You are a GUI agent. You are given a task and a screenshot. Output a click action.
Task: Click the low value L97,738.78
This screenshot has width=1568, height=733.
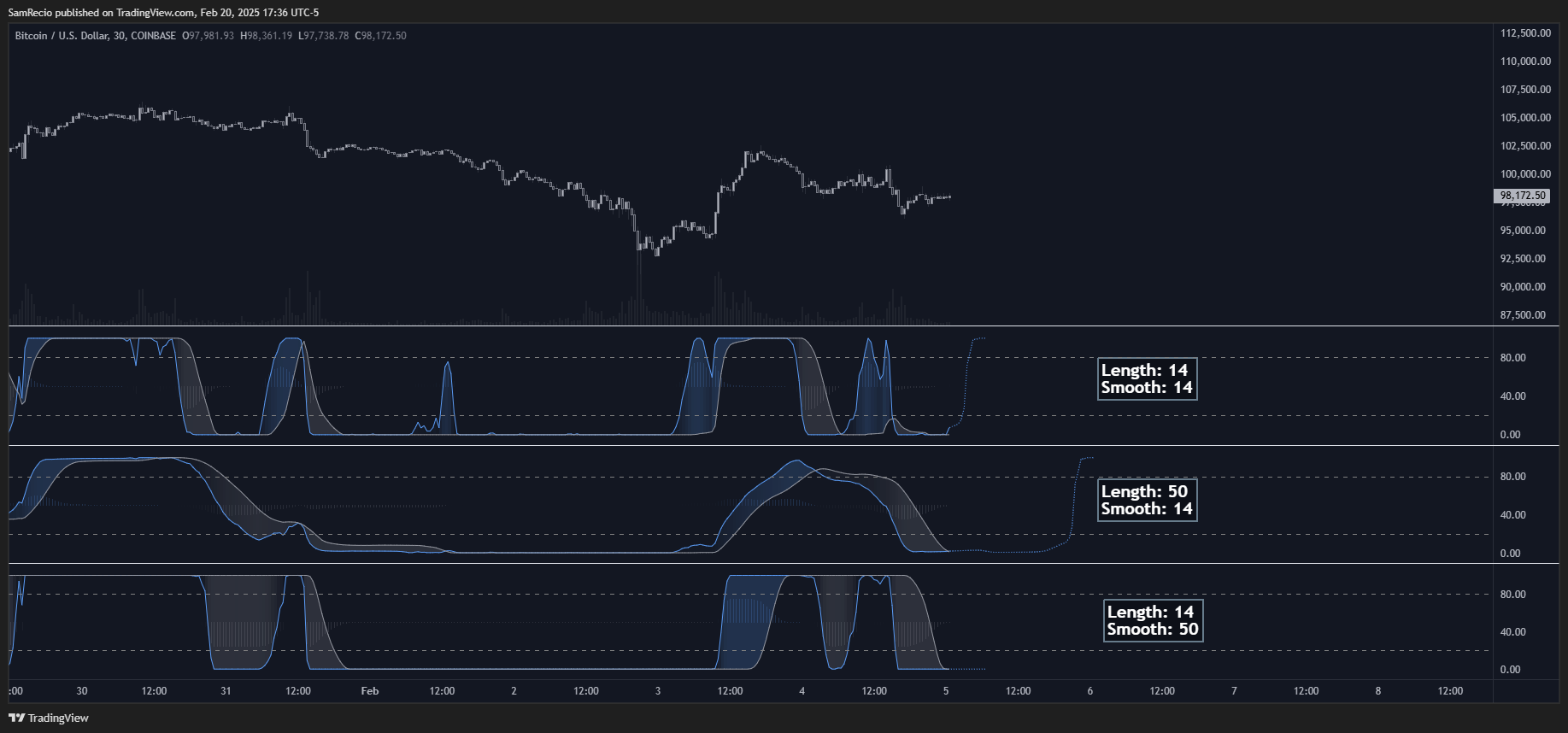323,36
